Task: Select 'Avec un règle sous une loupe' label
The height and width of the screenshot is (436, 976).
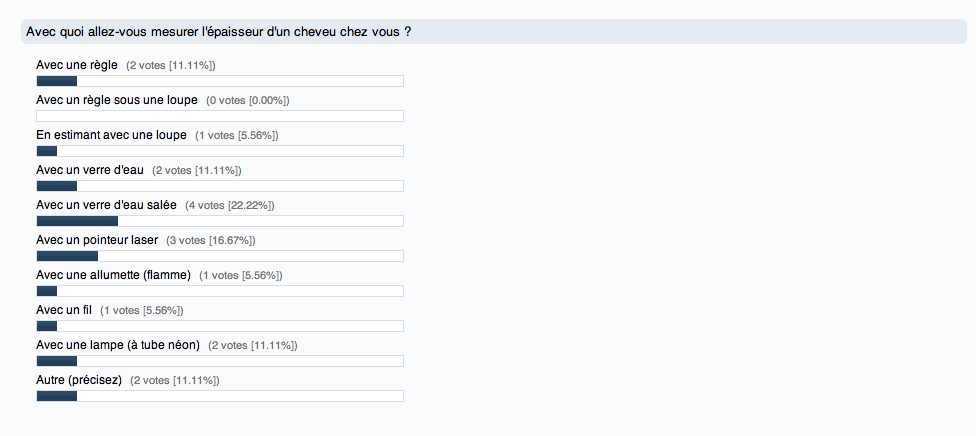Action: (x=116, y=100)
